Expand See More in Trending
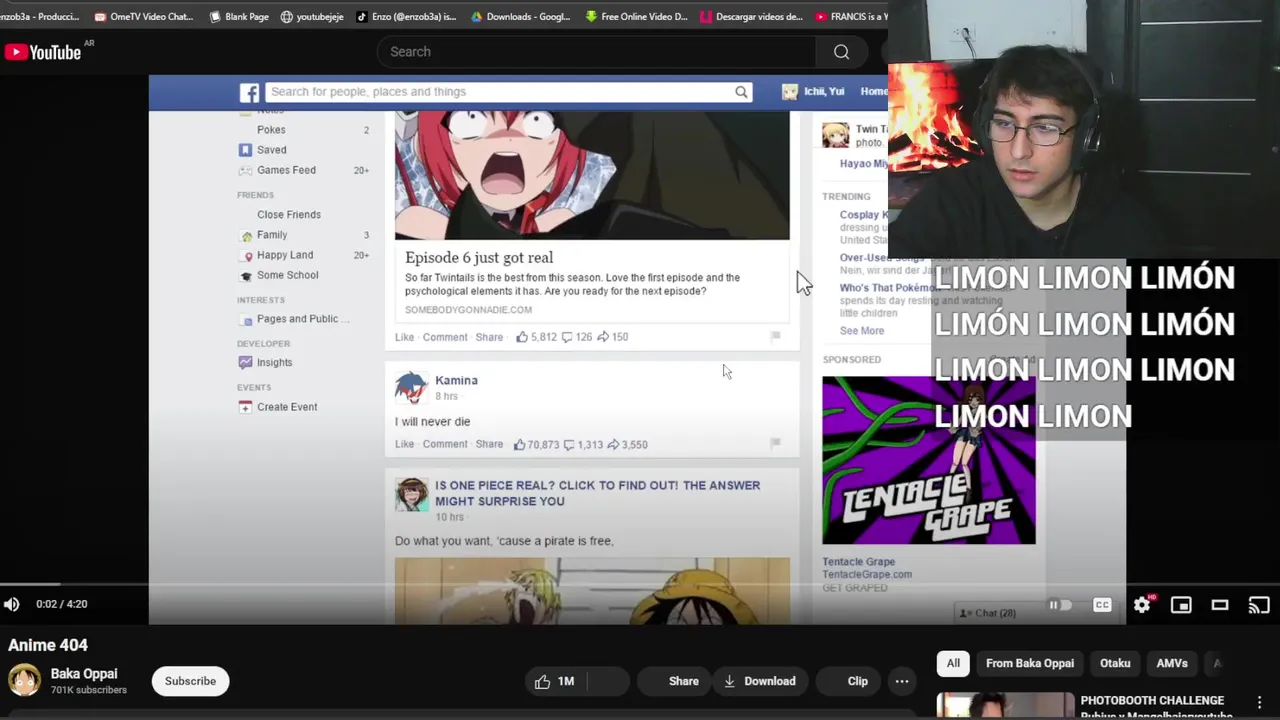Screen dimensions: 1280x720 (862, 331)
